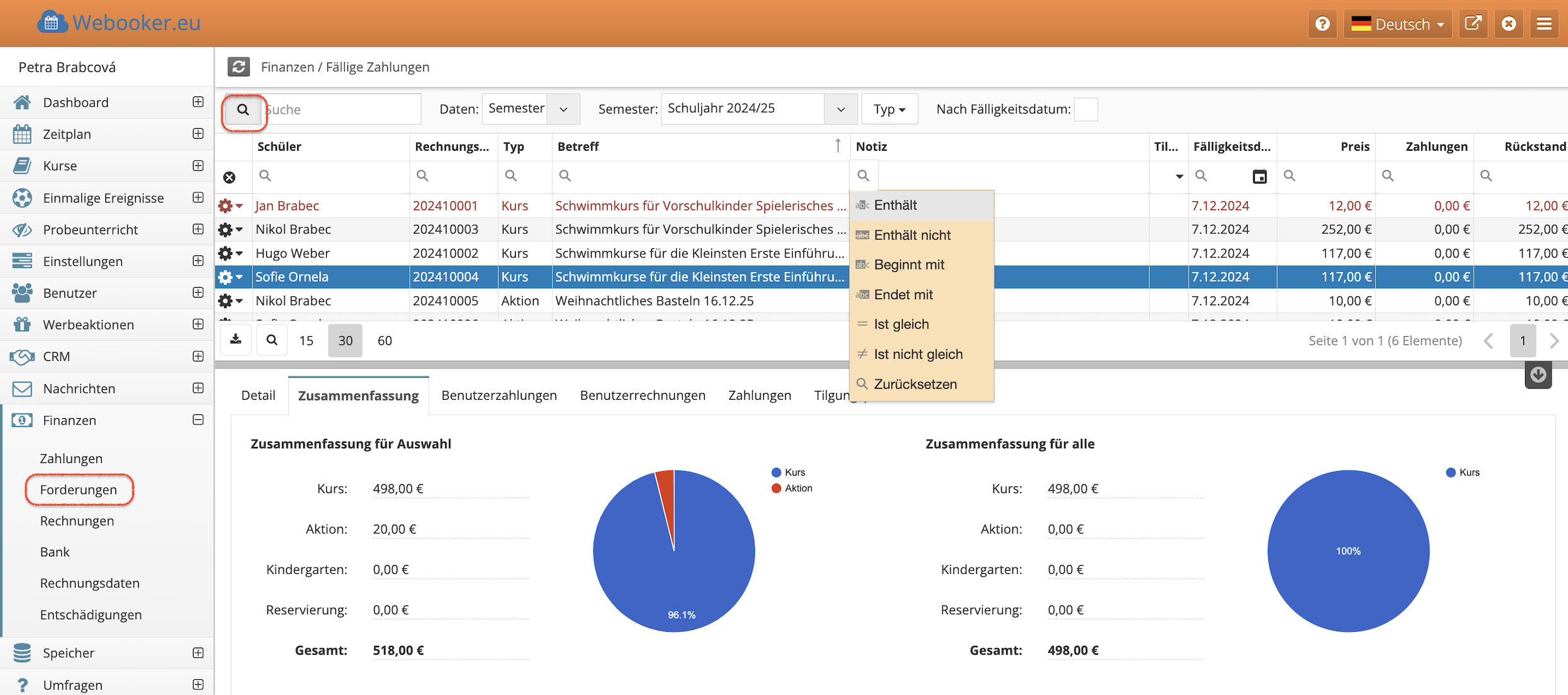Collapse the bottom panel with arrow-down icon
Image resolution: width=1568 pixels, height=695 pixels.
[1538, 375]
